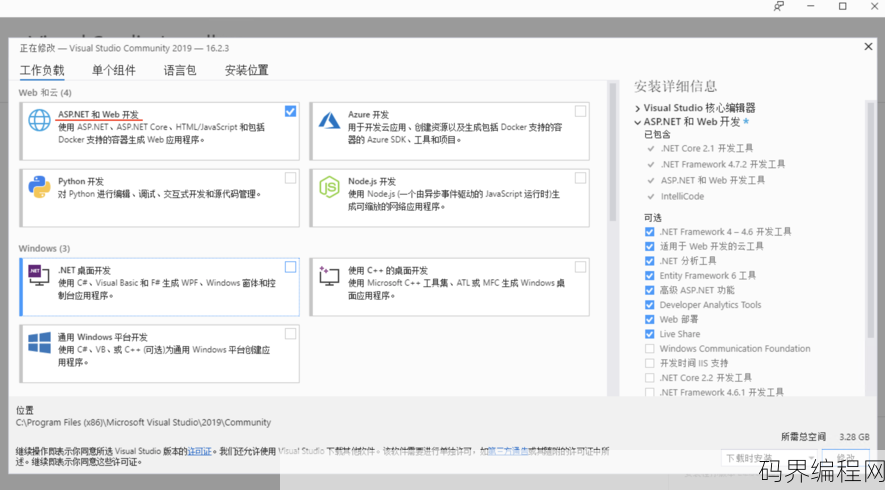Click the Community install path text
The image size is (885, 490).
143,422
